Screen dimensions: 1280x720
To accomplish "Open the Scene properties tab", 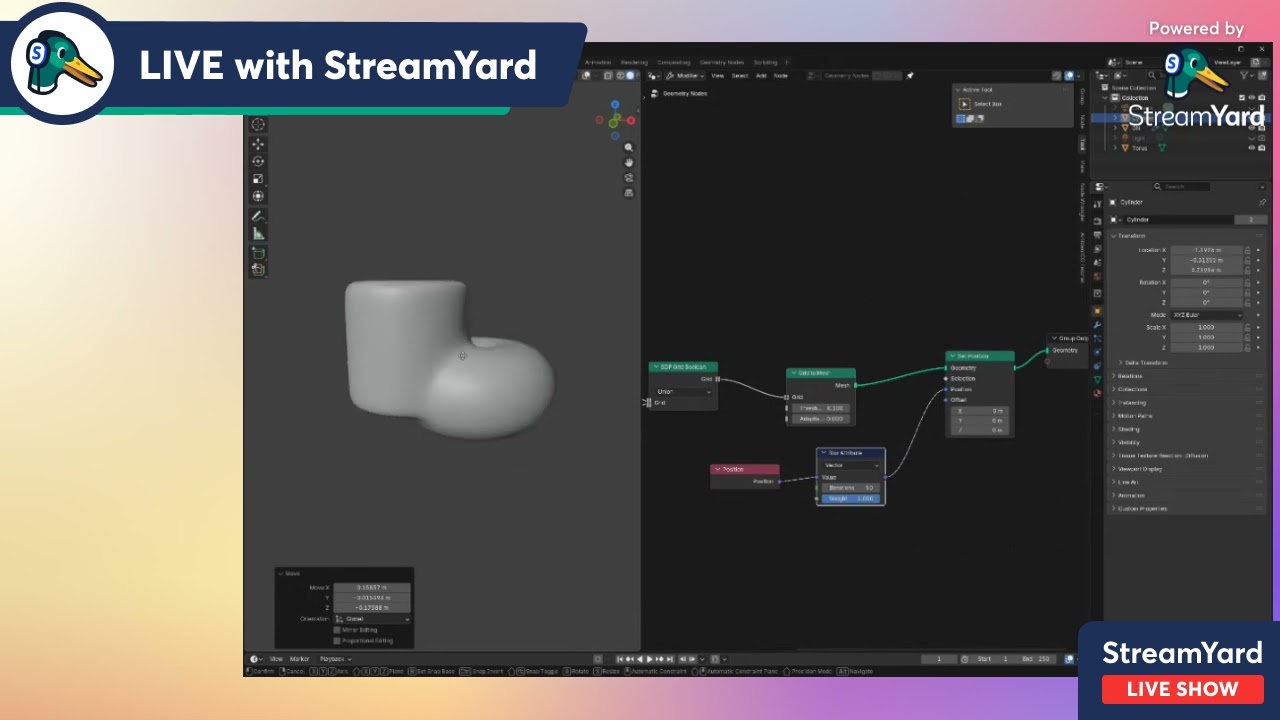I will [1097, 262].
